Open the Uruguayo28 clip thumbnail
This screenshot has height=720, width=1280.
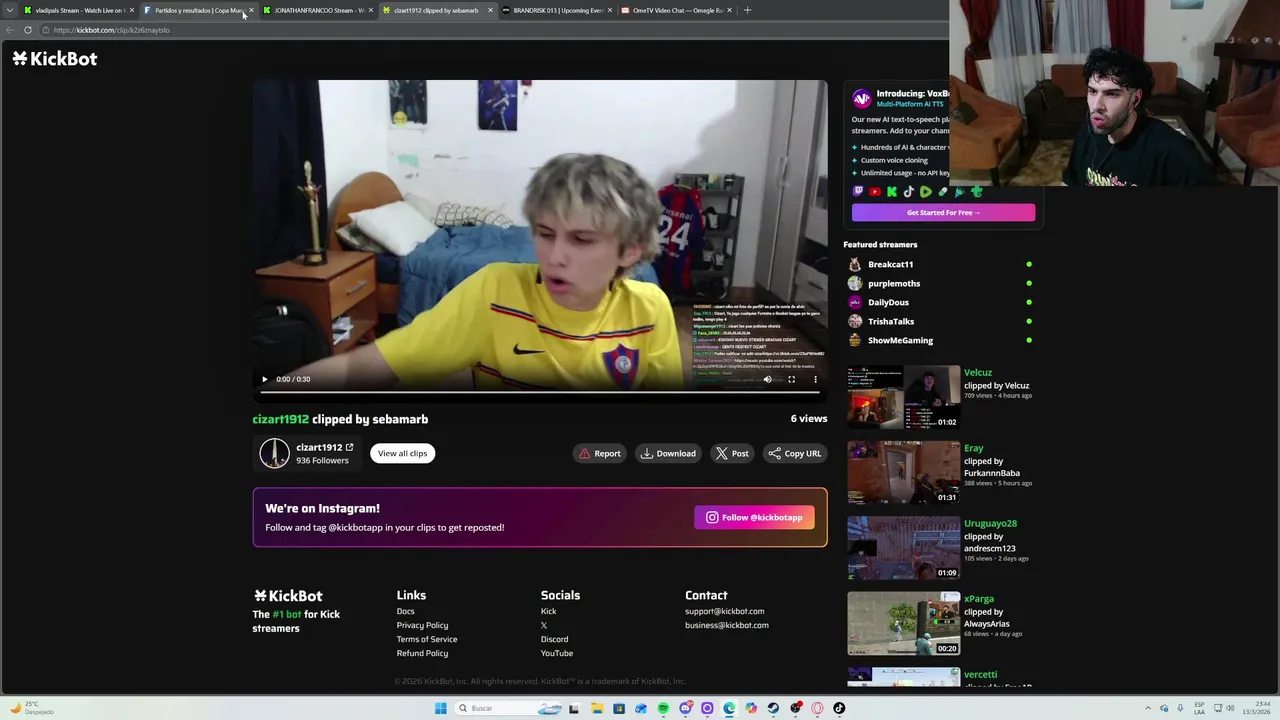[x=903, y=548]
